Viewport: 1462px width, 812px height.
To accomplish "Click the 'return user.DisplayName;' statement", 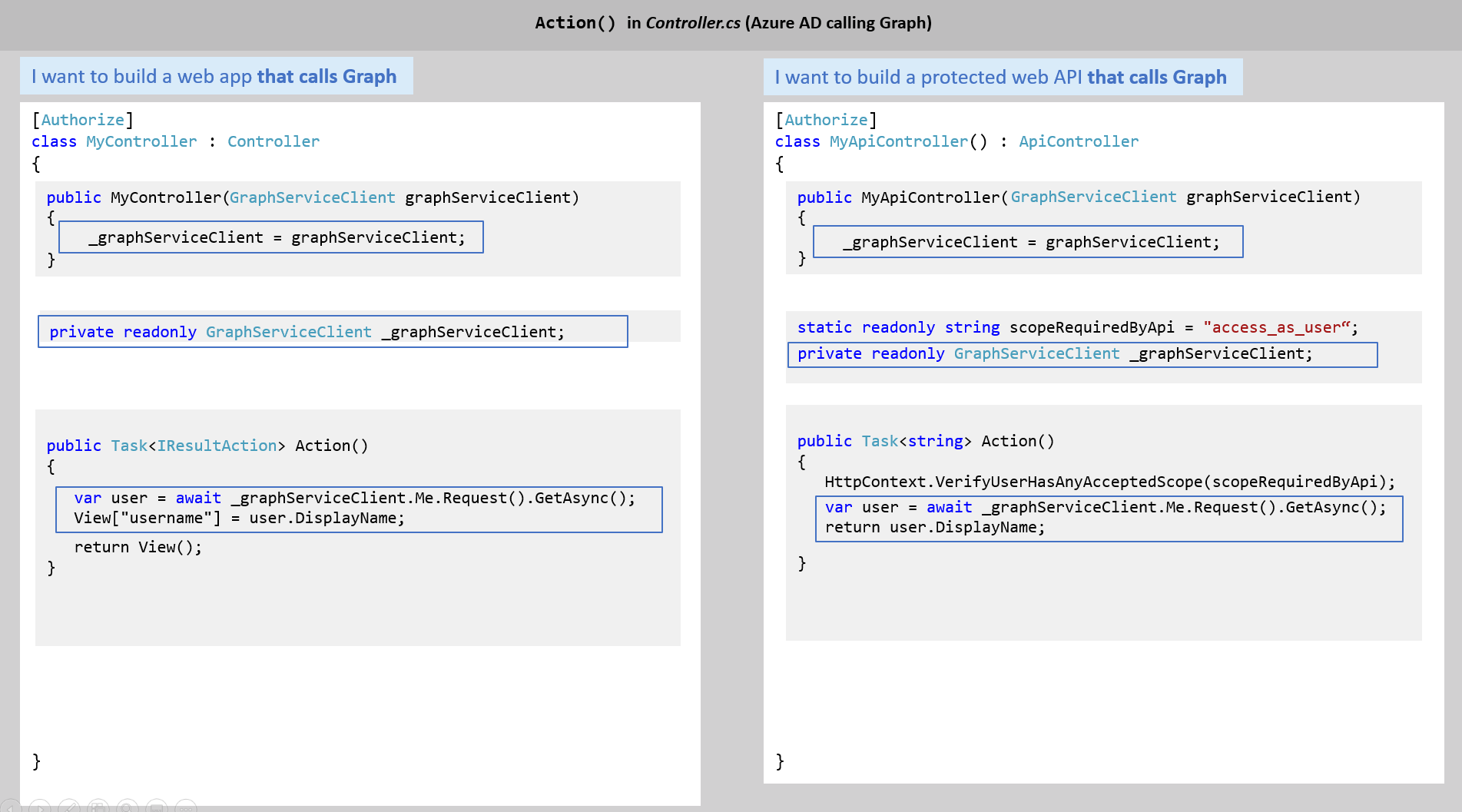I will tap(935, 527).
